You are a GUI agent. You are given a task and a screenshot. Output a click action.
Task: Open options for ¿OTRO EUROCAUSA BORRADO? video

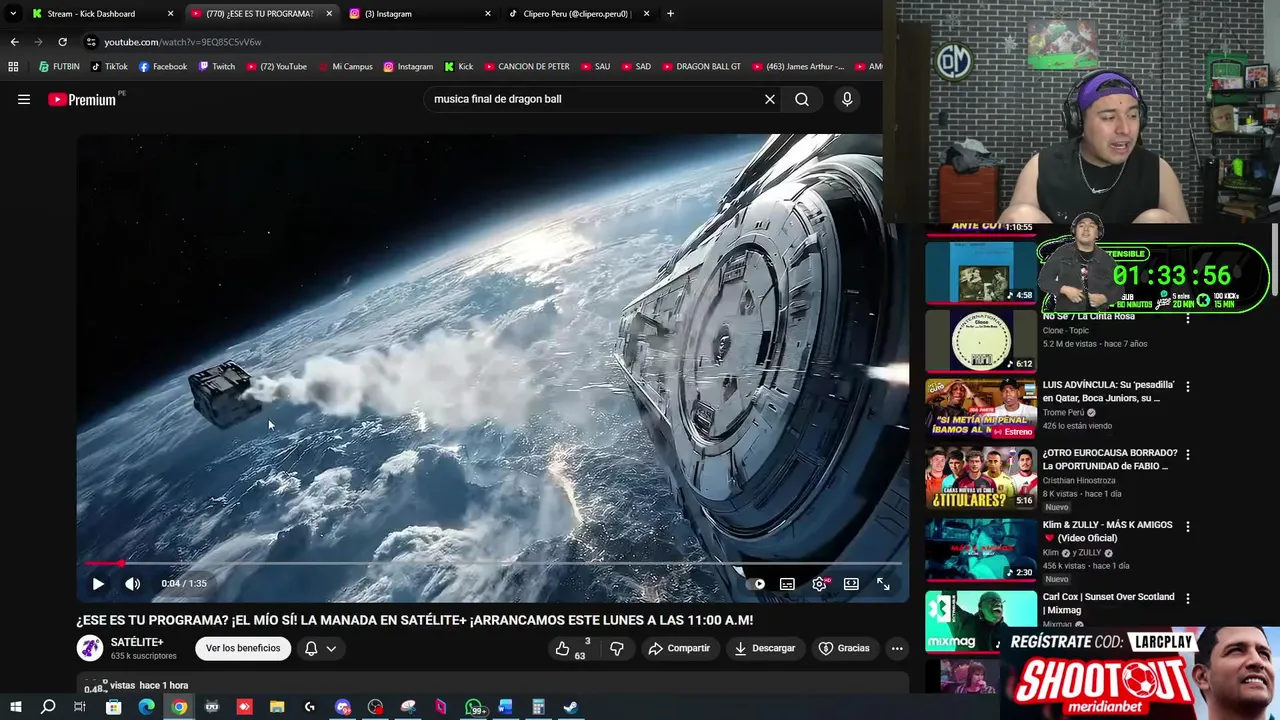click(1188, 454)
